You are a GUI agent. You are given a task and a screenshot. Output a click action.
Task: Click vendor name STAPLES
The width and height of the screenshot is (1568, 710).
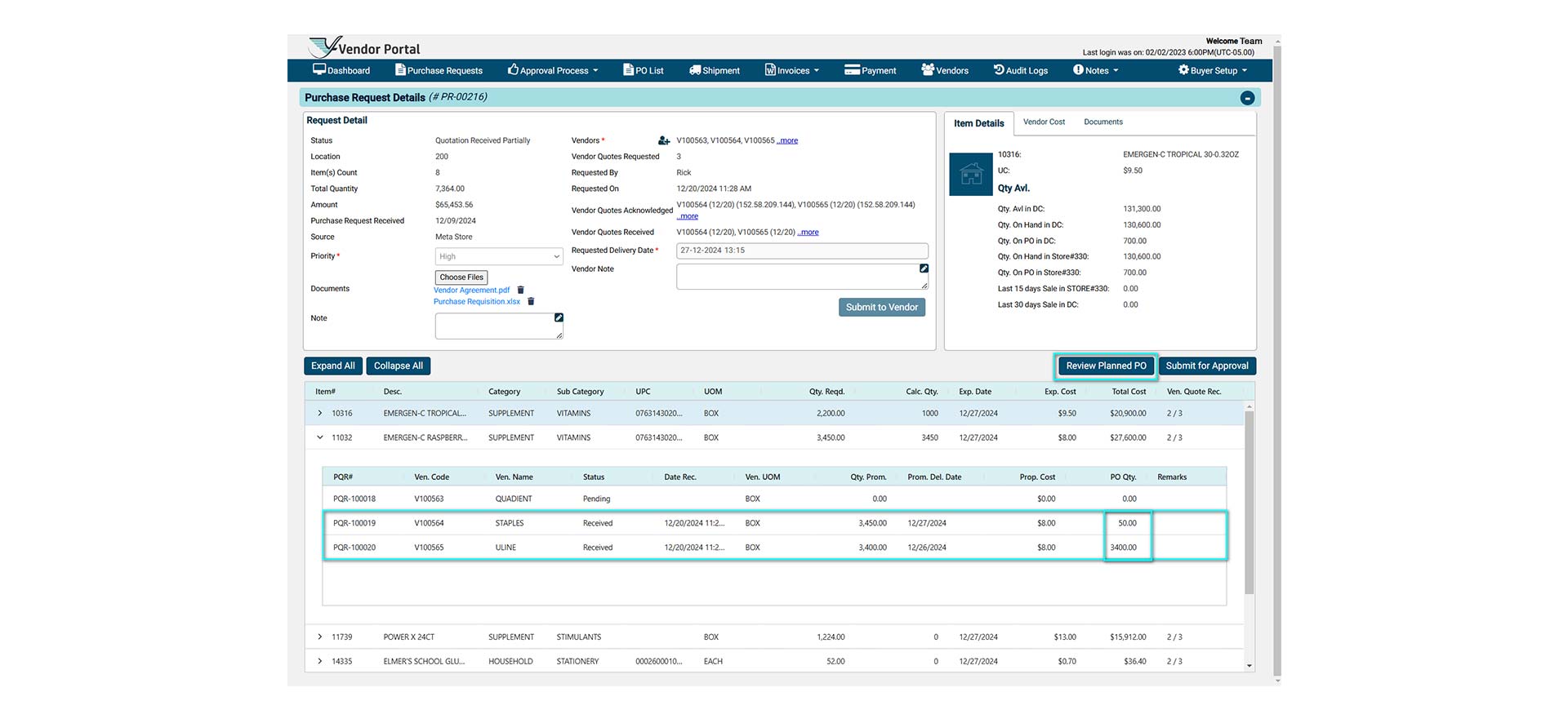click(510, 523)
